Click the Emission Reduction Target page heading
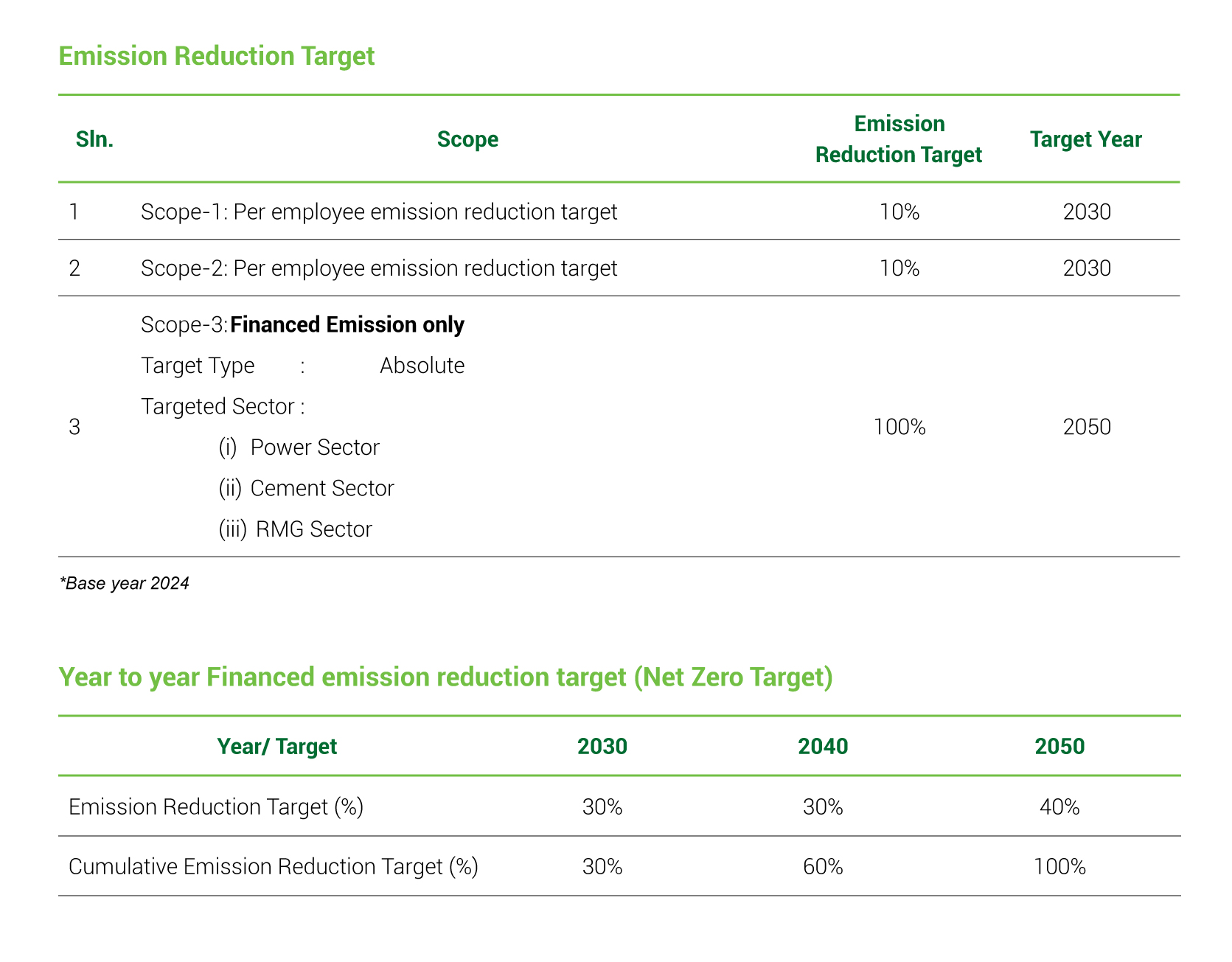The image size is (1232, 962). pyautogui.click(x=216, y=57)
